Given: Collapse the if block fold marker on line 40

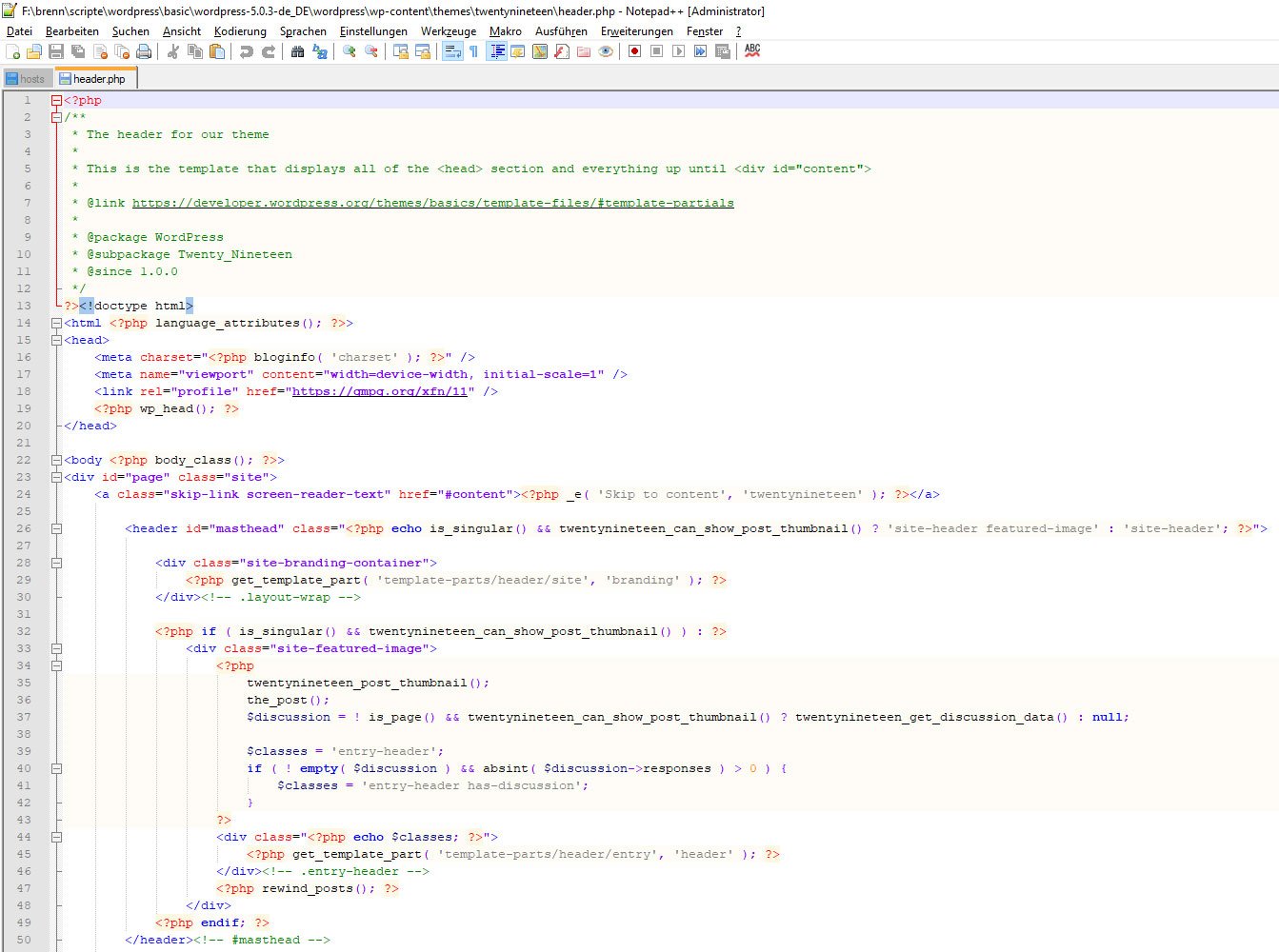Looking at the screenshot, I should (56, 768).
